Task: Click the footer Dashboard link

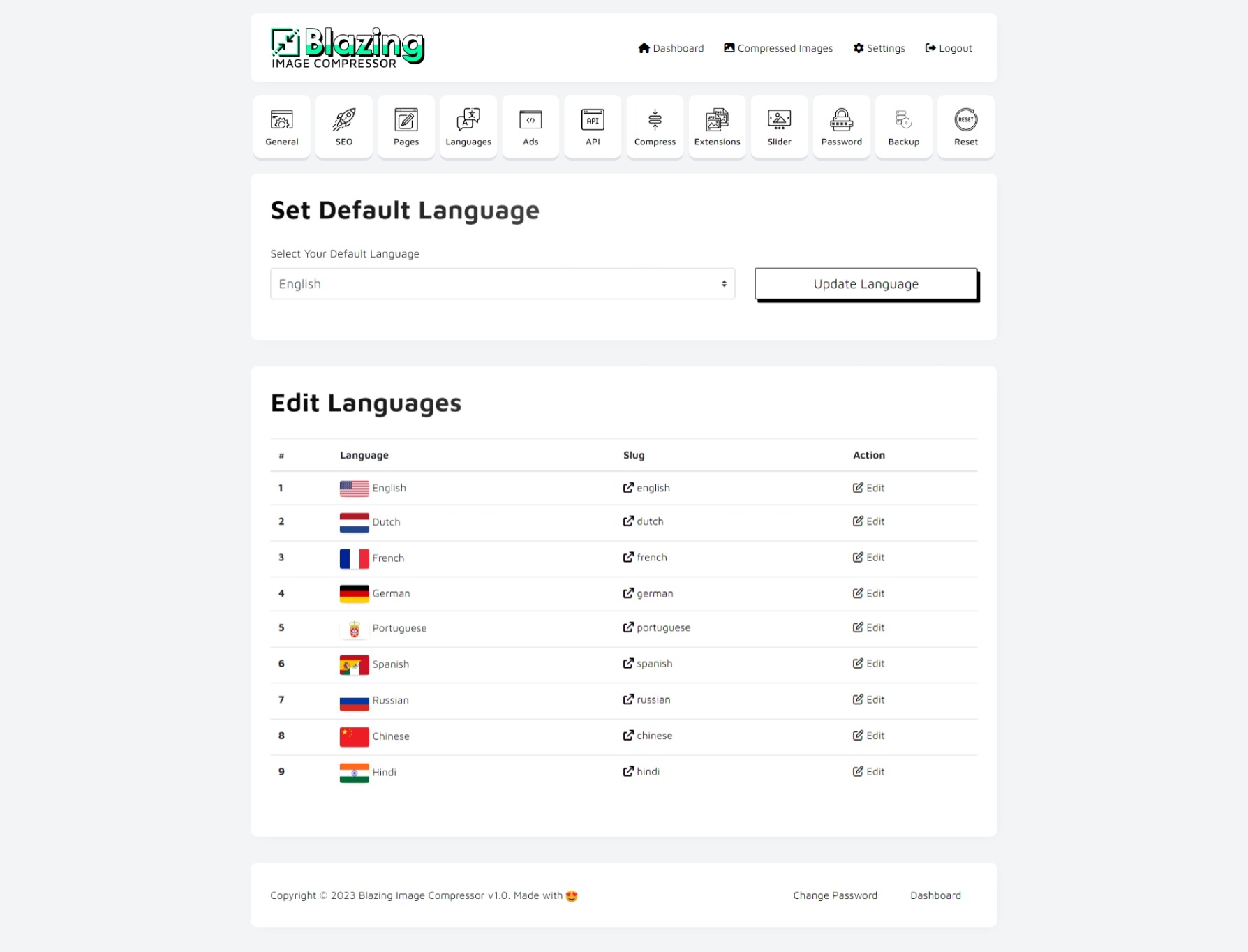Action: (x=935, y=895)
